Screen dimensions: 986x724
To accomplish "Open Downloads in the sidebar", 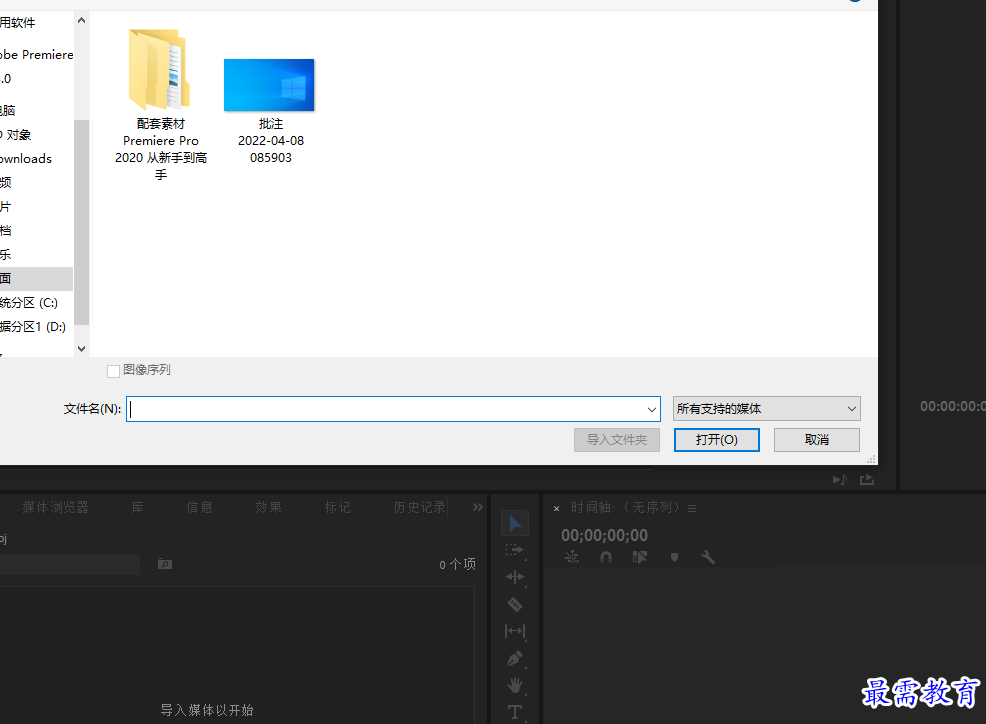I will 26,159.
